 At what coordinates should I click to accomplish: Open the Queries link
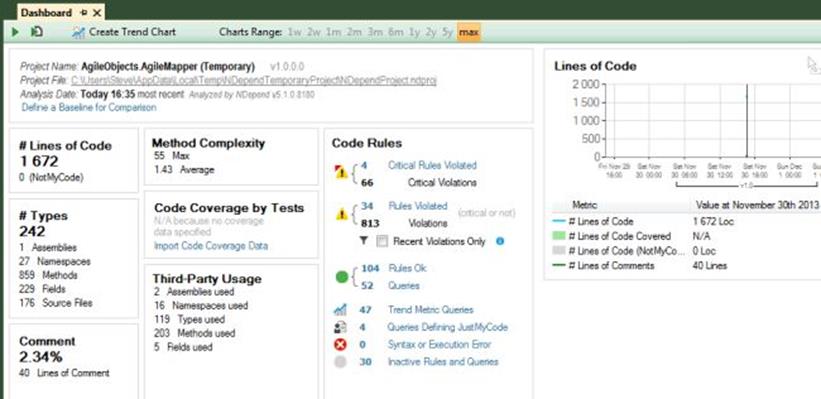pyautogui.click(x=404, y=285)
